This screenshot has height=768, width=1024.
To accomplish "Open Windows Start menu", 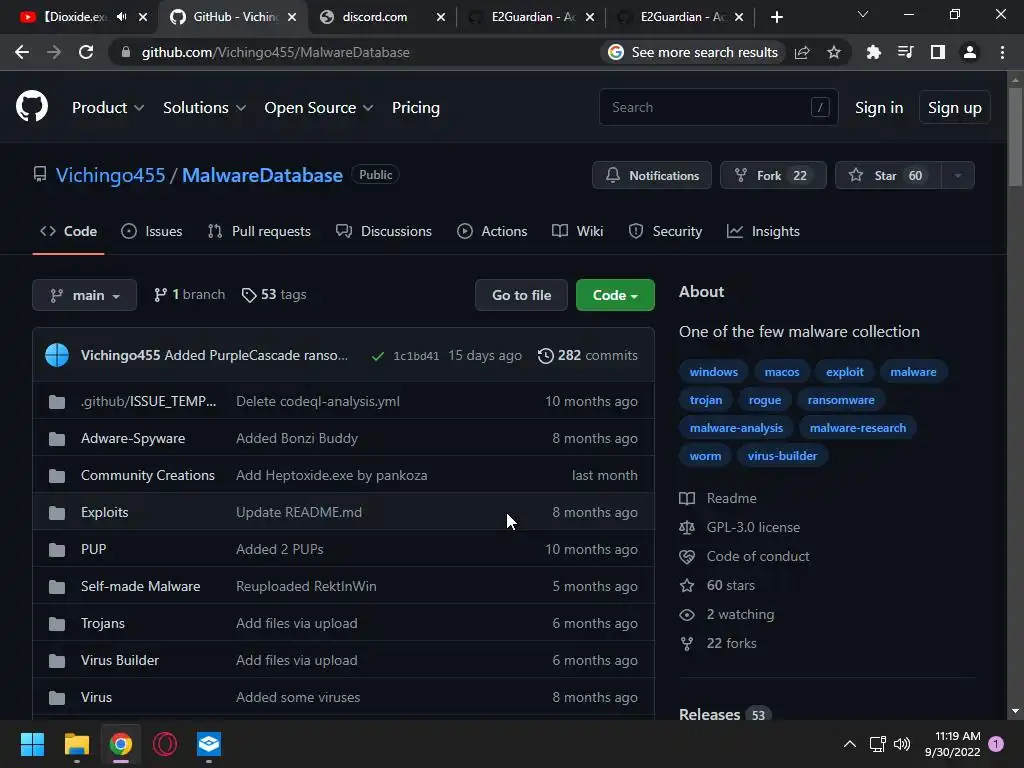I will click(32, 744).
